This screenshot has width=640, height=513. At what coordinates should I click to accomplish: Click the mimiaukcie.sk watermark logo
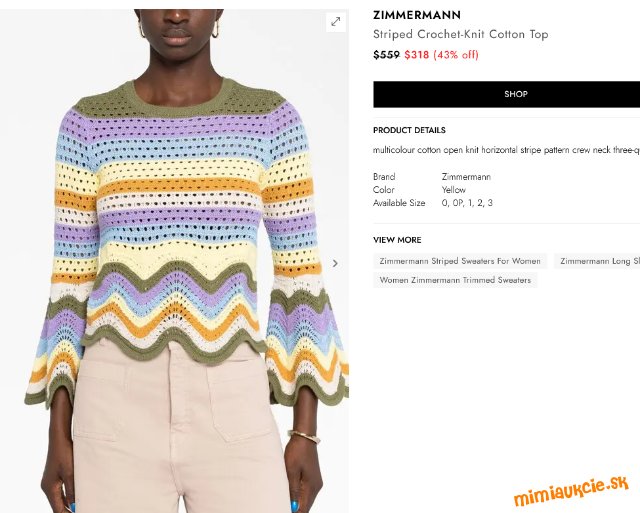click(571, 490)
